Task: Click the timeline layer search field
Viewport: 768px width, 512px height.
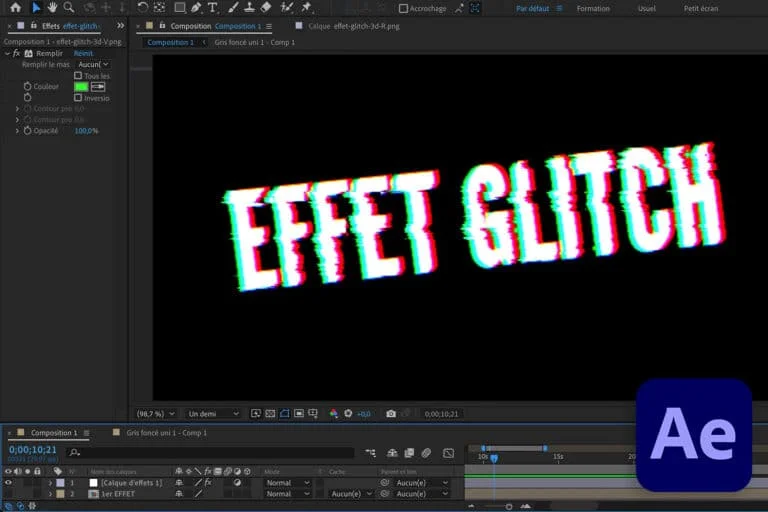Action: point(211,453)
